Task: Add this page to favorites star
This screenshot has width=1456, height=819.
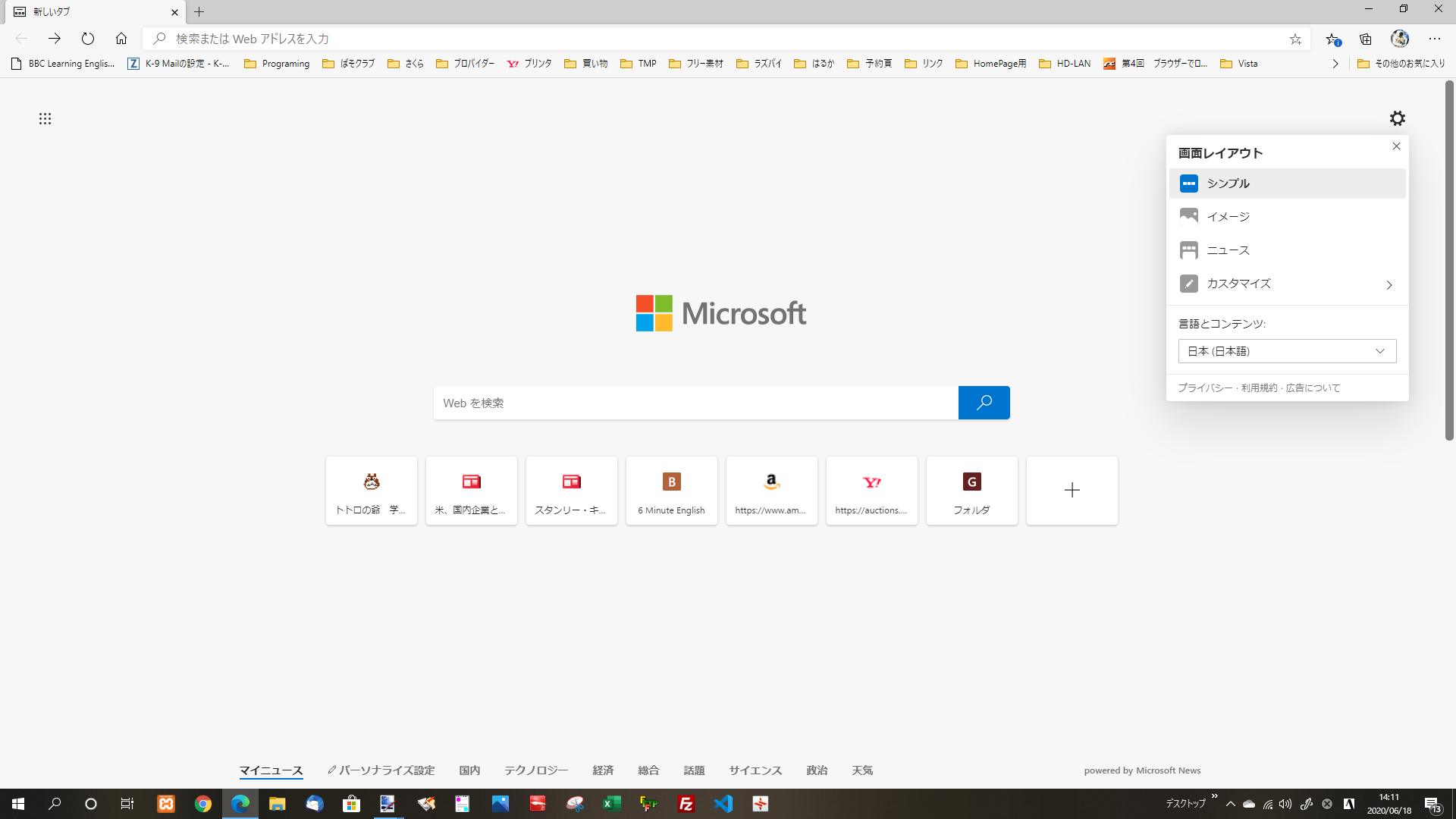Action: 1295,39
